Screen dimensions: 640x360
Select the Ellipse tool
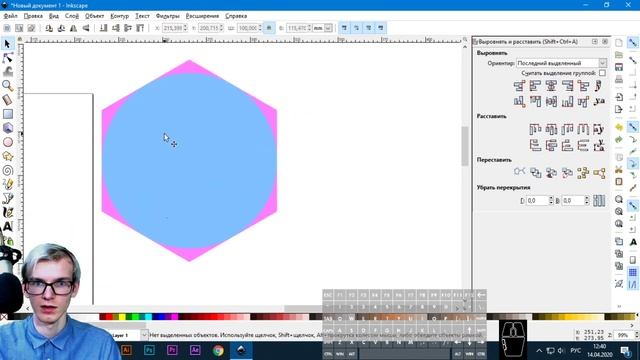[x=7, y=142]
